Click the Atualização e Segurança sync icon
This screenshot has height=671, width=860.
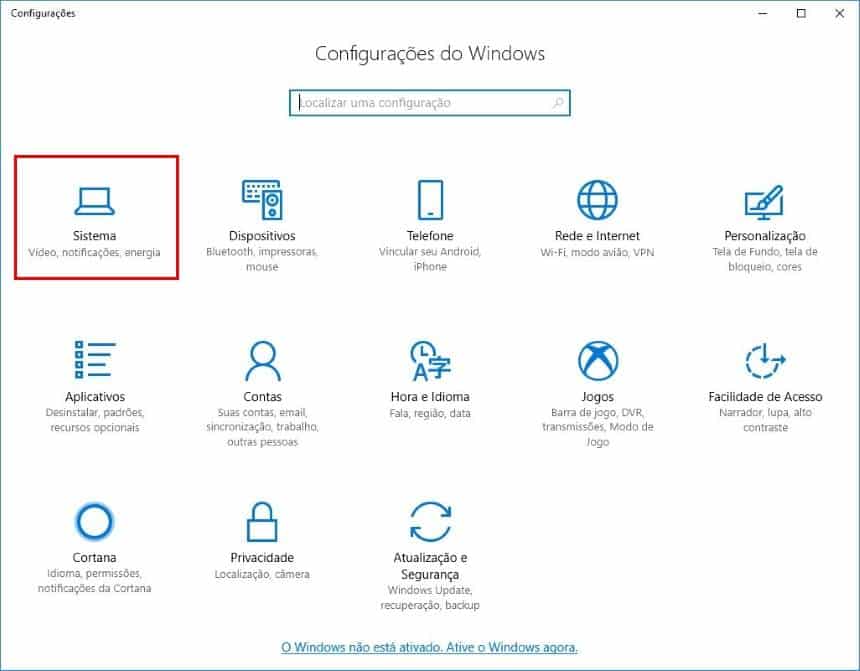click(431, 522)
